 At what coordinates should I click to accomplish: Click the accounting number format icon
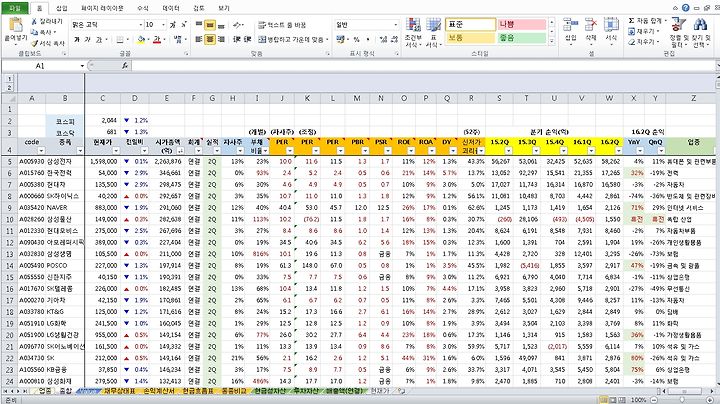340,40
